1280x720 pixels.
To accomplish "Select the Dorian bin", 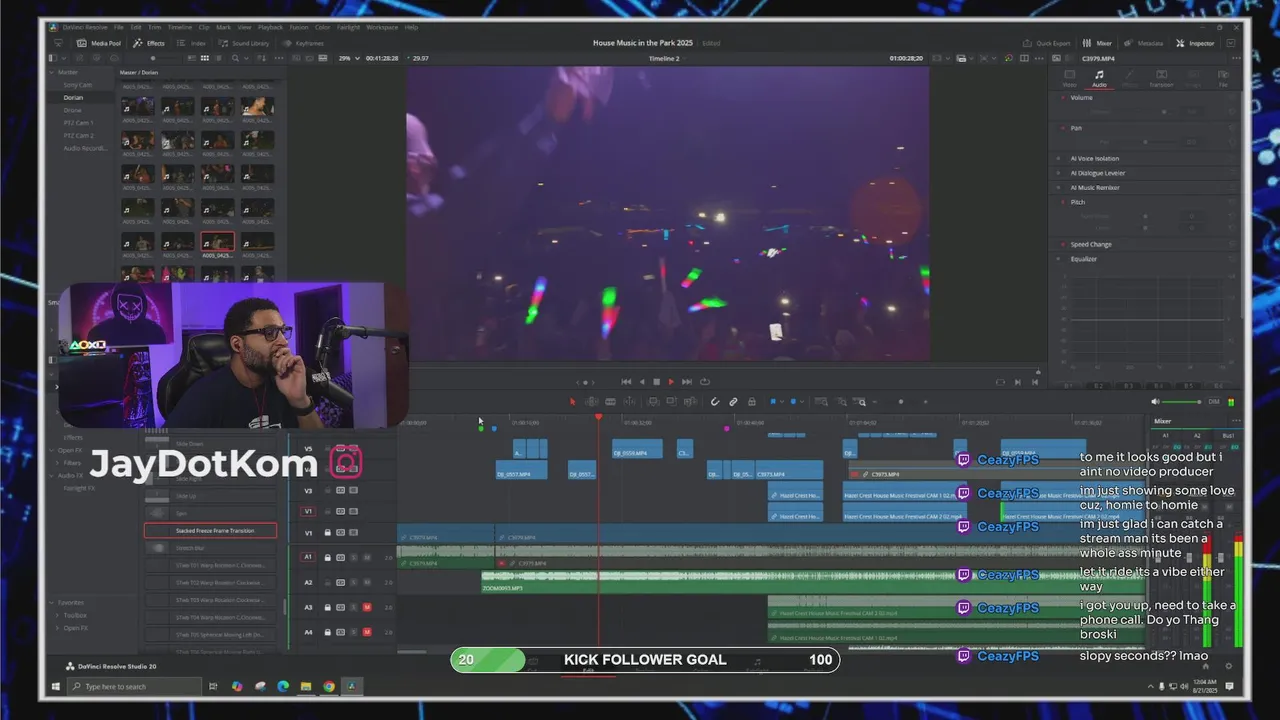I will point(73,97).
